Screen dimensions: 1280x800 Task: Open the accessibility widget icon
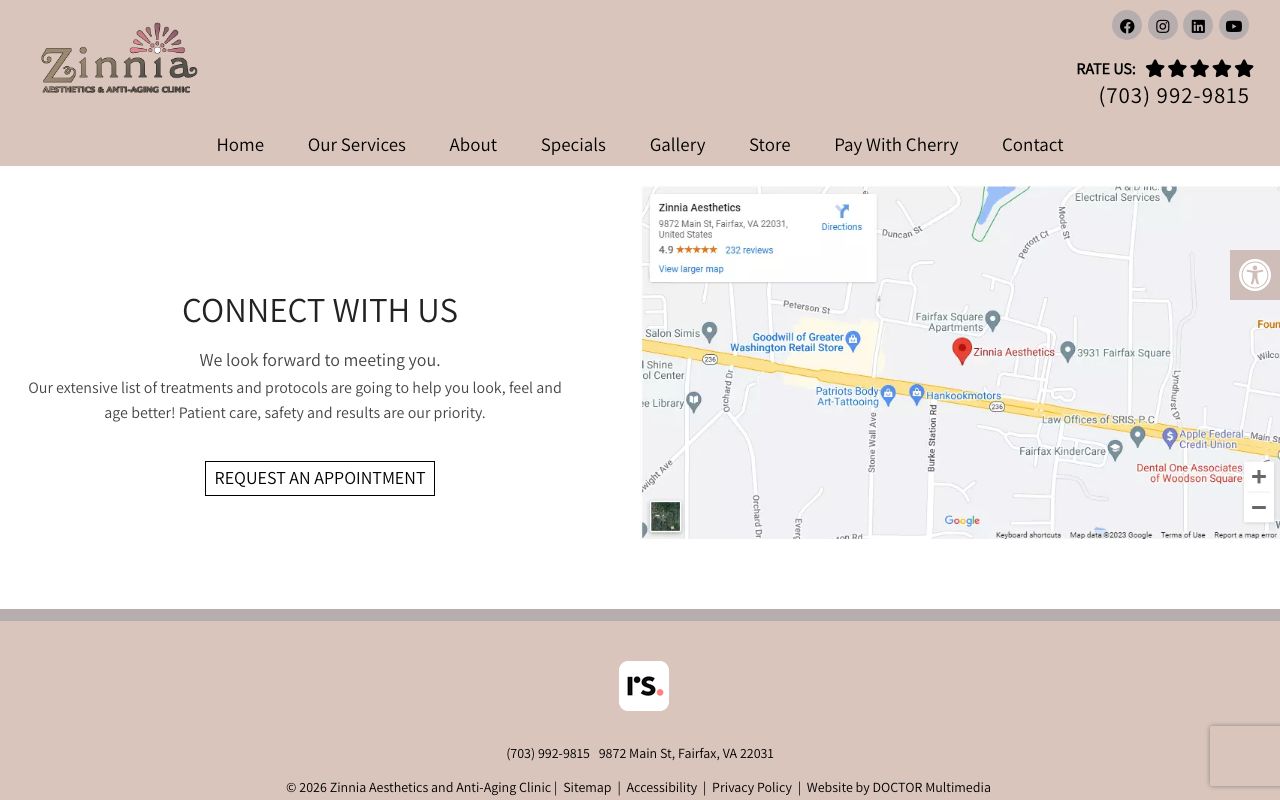pyautogui.click(x=1255, y=275)
